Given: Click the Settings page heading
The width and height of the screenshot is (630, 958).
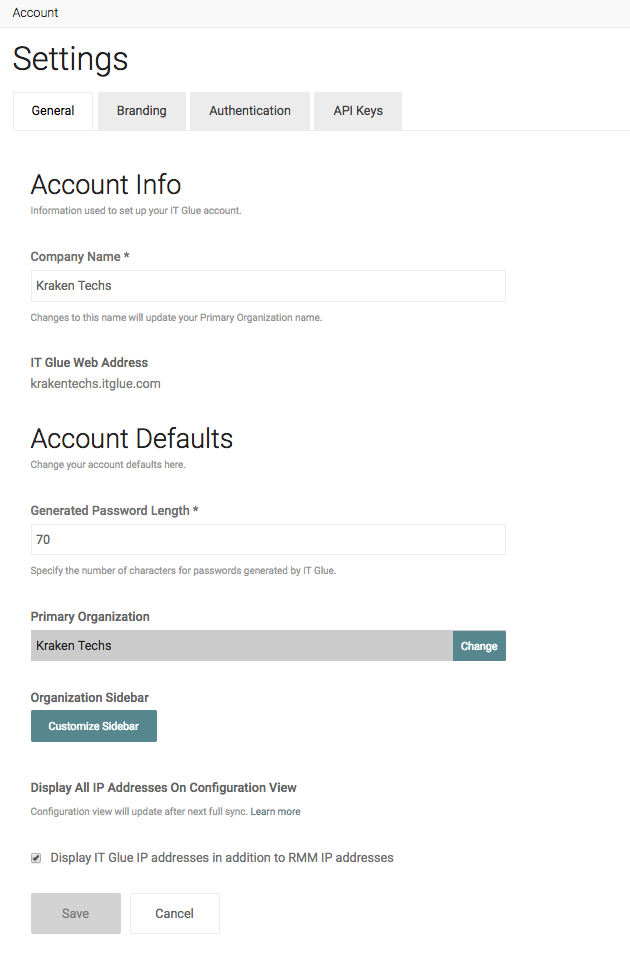Looking at the screenshot, I should coord(71,59).
